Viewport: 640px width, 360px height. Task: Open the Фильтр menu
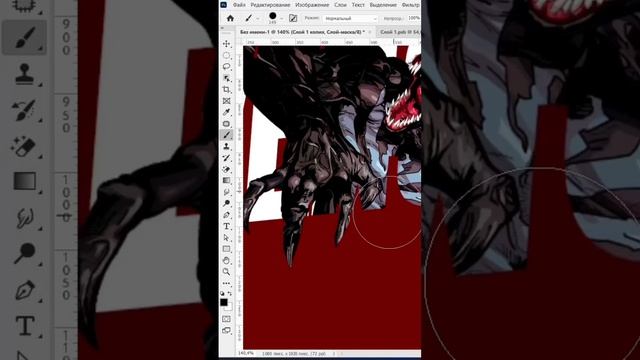[411, 5]
